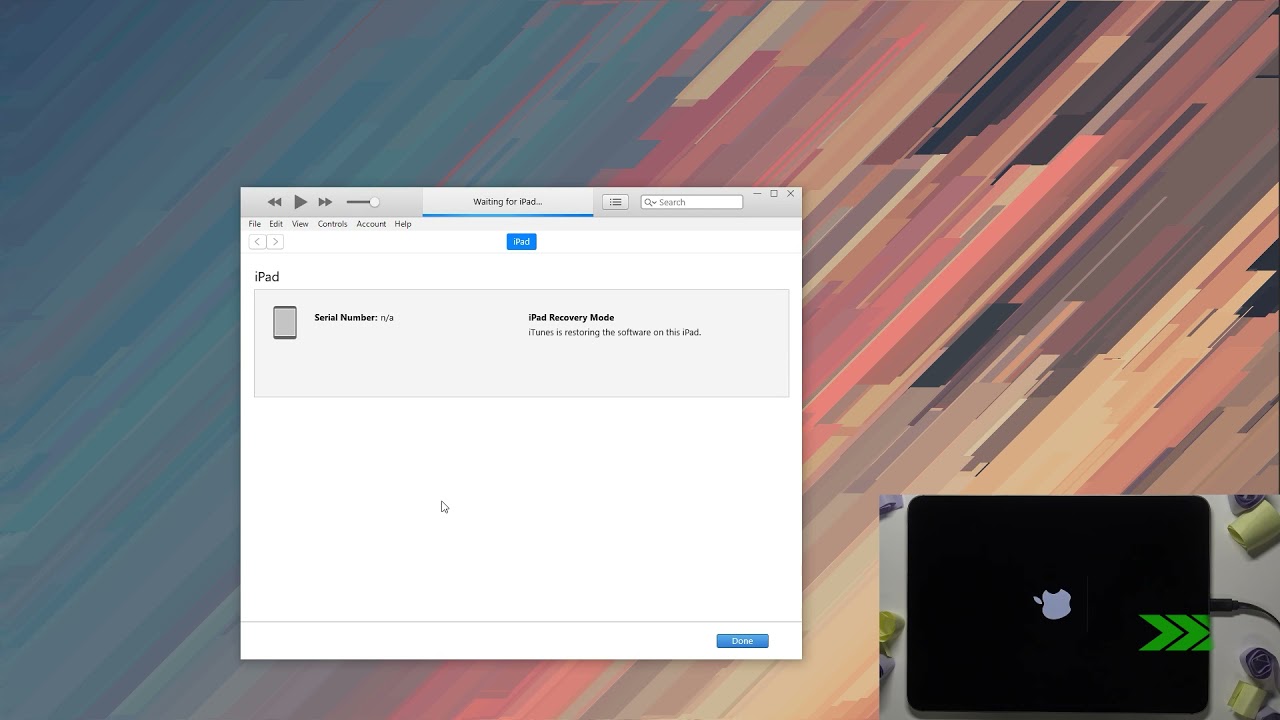
Task: Click the Search input field
Action: pyautogui.click(x=692, y=202)
